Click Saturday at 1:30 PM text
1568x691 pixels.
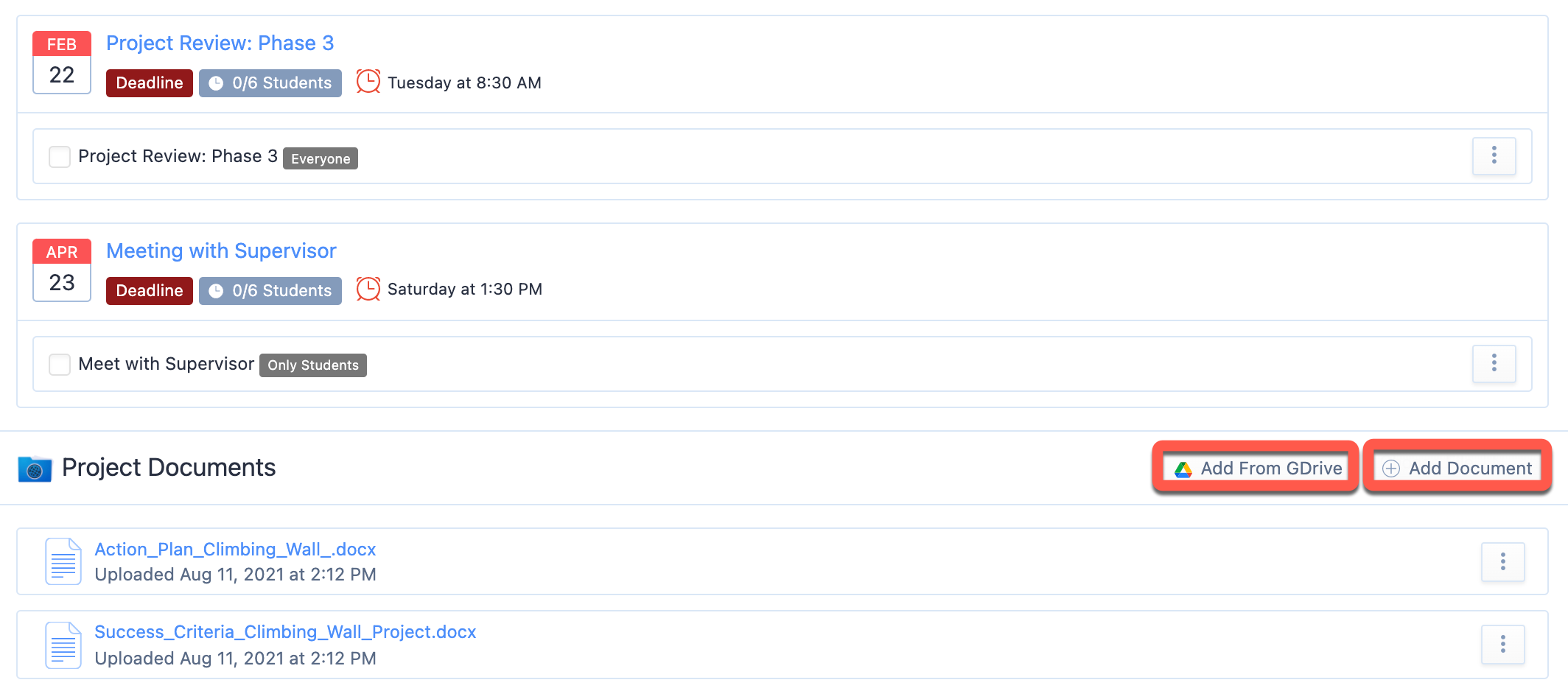465,290
